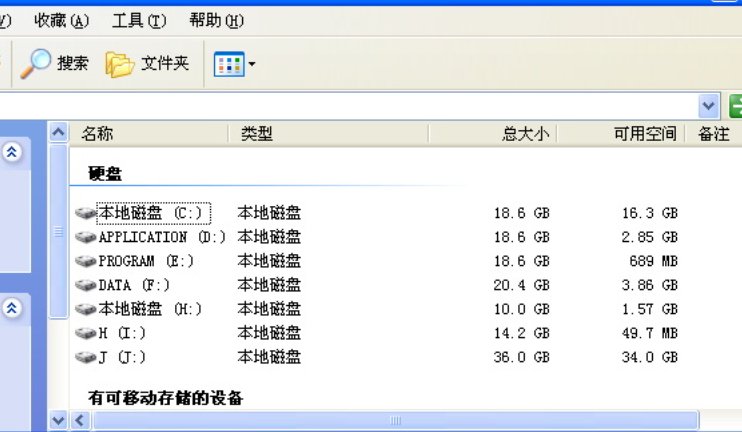Sort by the 类型 column header

point(328,134)
